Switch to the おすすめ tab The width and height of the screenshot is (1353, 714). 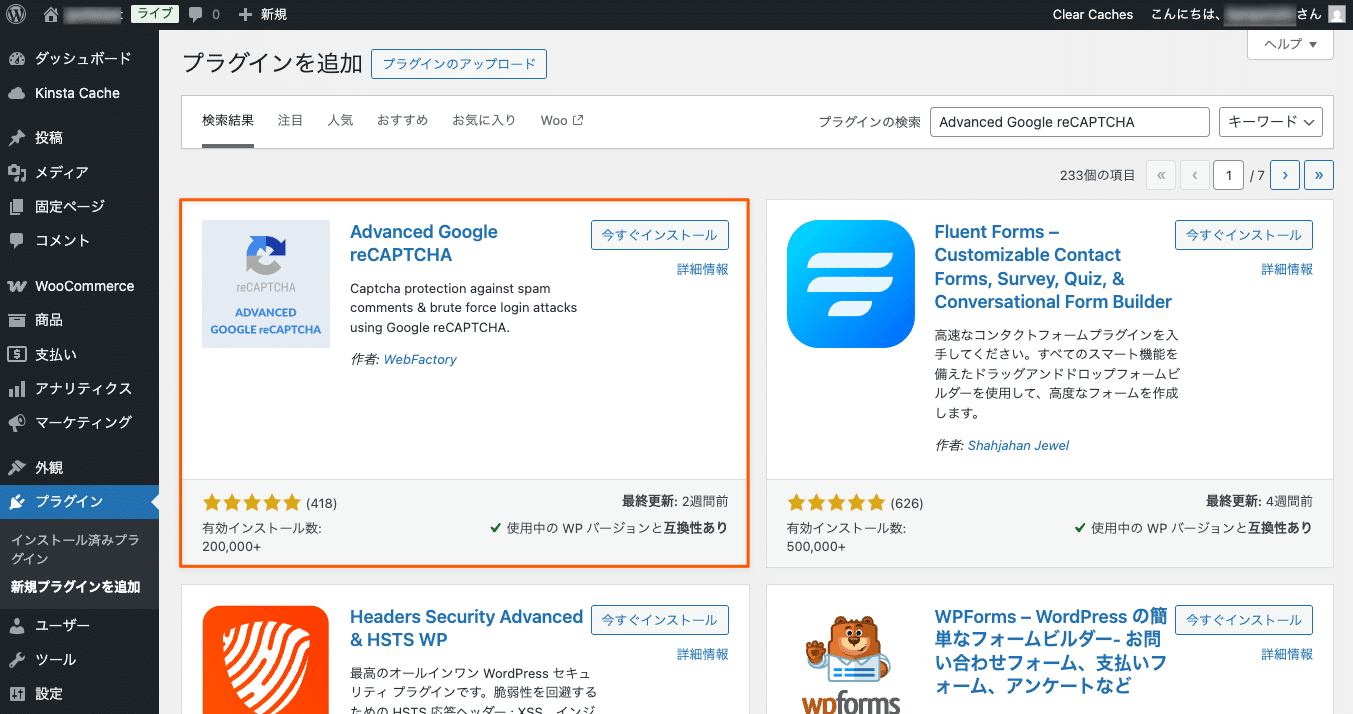pos(402,120)
